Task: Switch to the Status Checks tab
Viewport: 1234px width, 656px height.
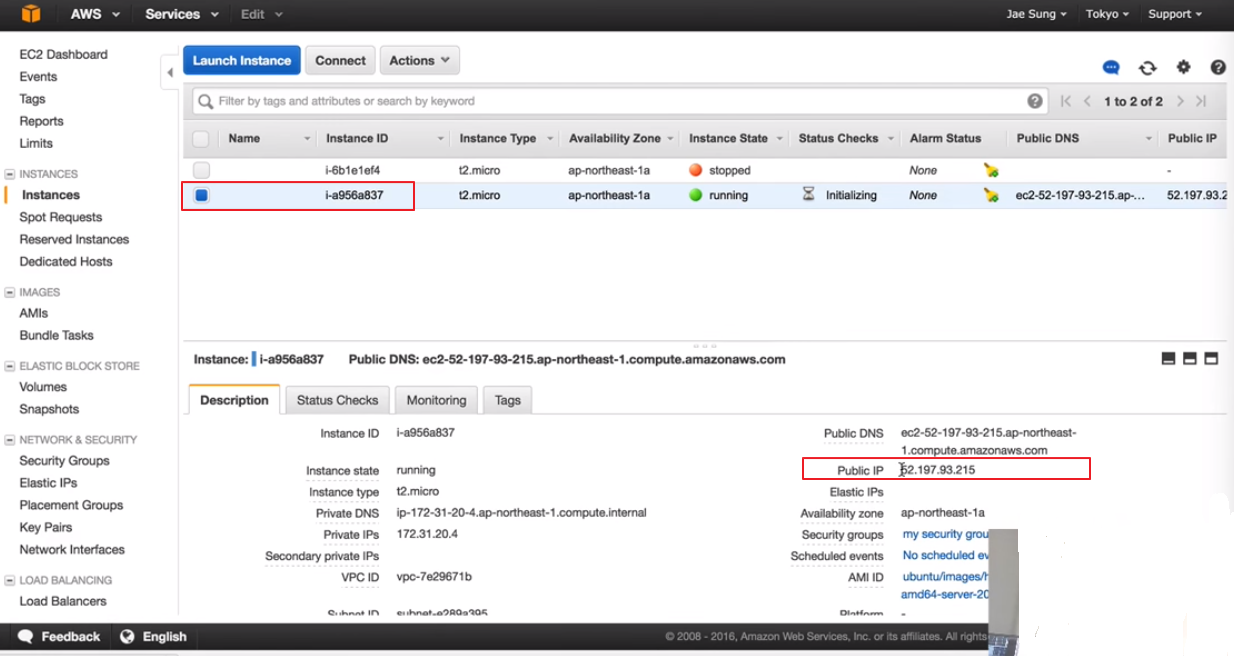Action: [337, 400]
